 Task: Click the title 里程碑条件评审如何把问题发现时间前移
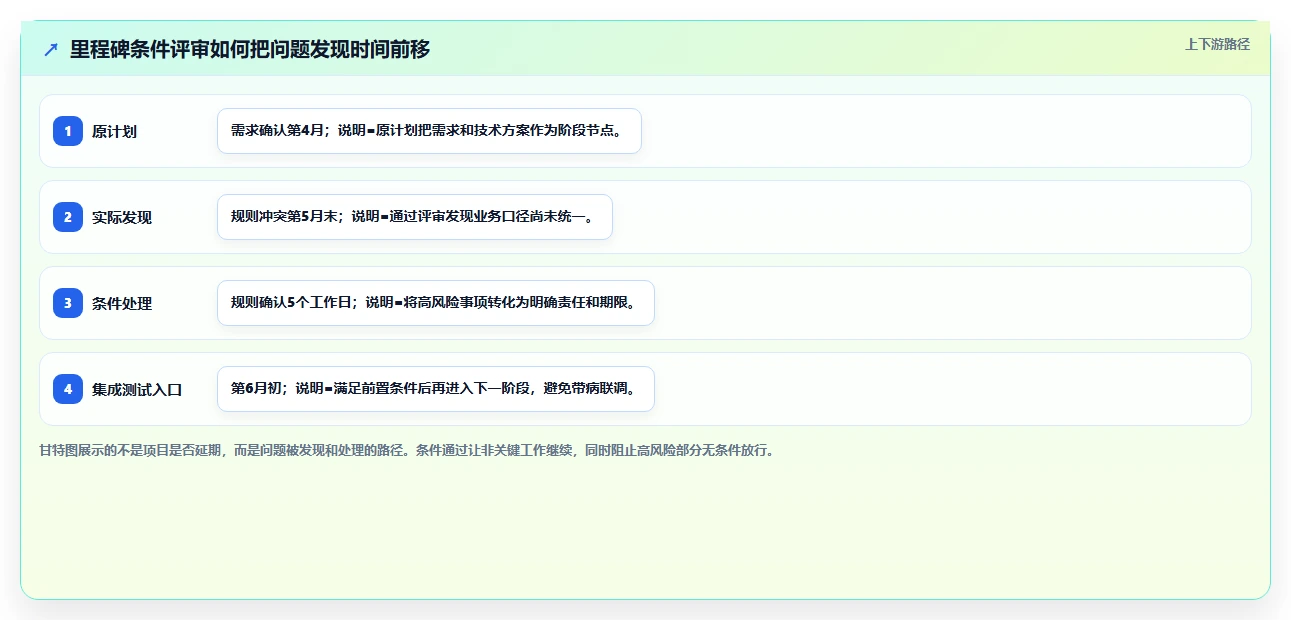250,49
